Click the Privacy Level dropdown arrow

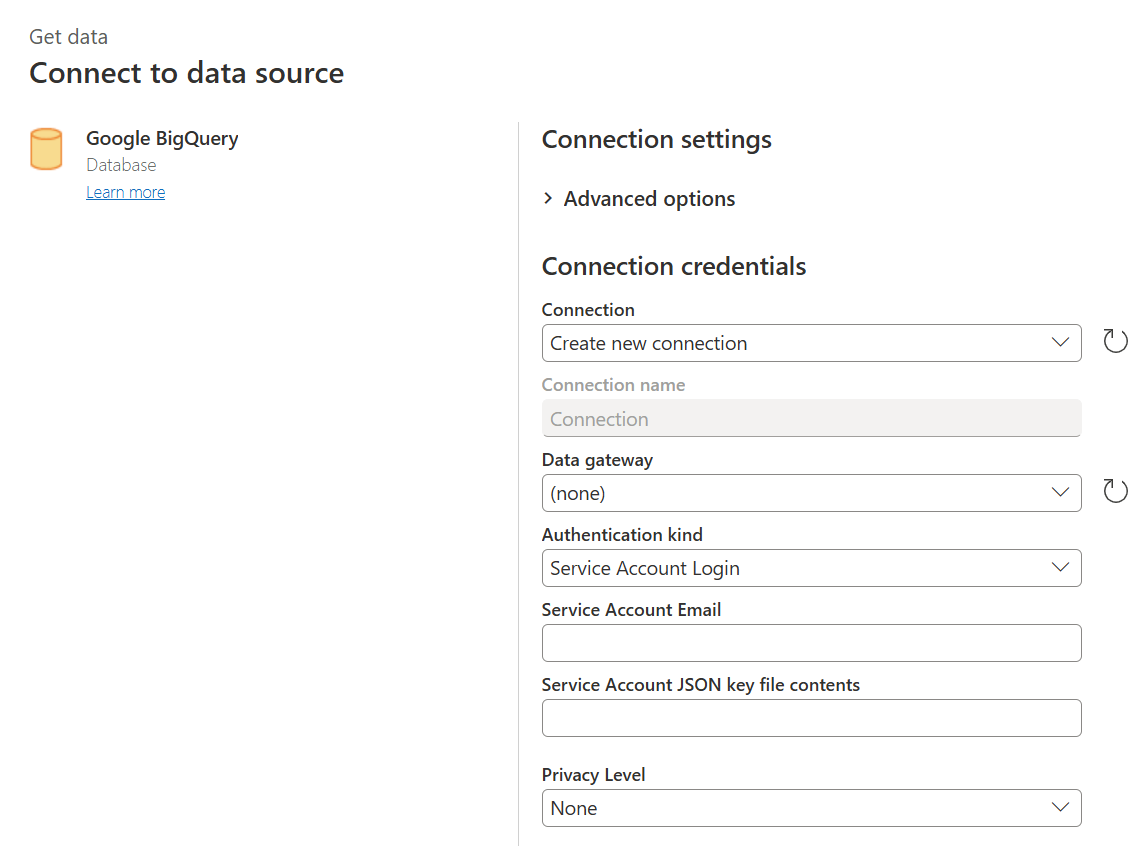point(1061,808)
